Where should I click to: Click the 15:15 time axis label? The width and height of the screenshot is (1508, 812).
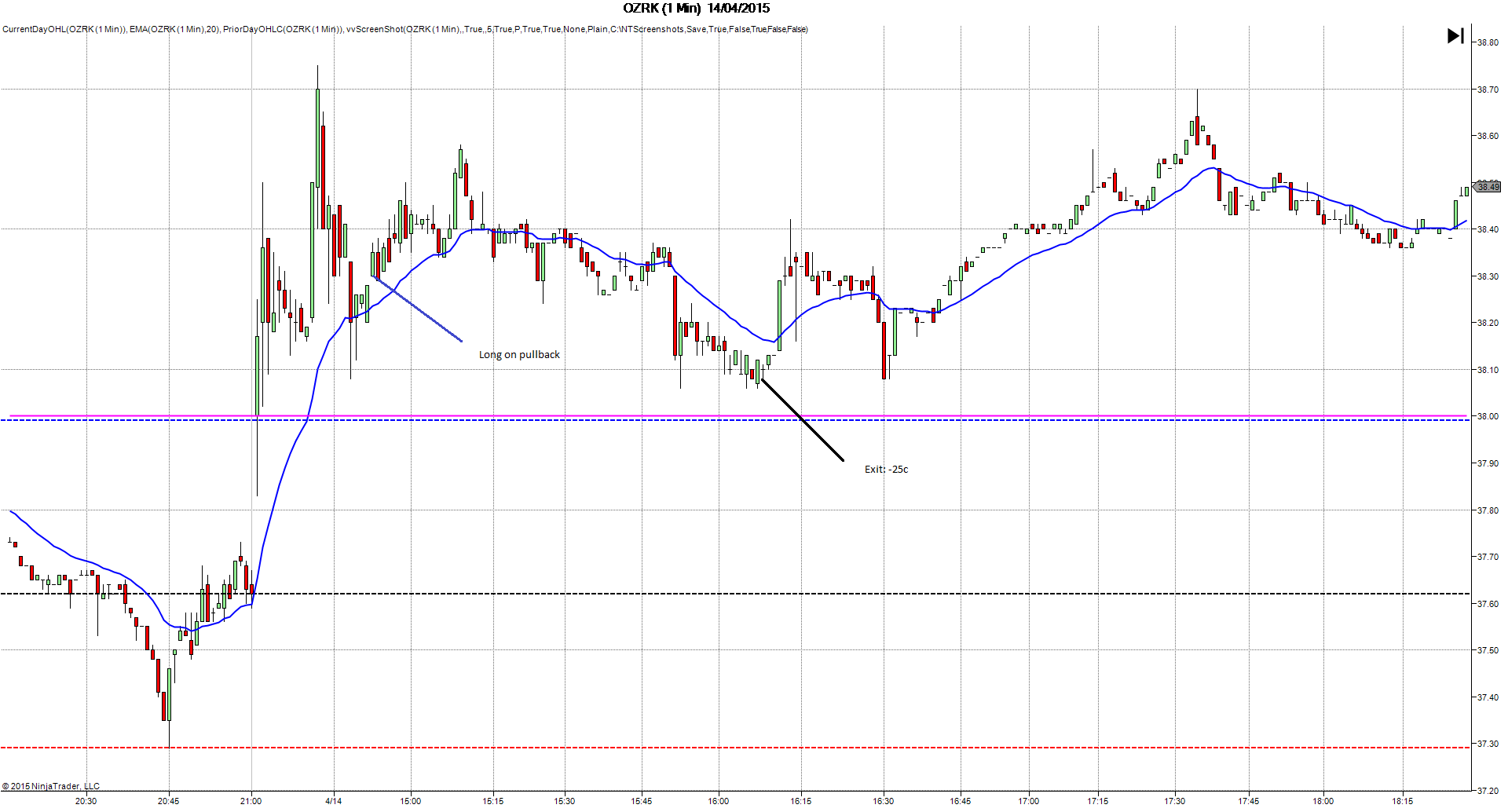click(493, 801)
